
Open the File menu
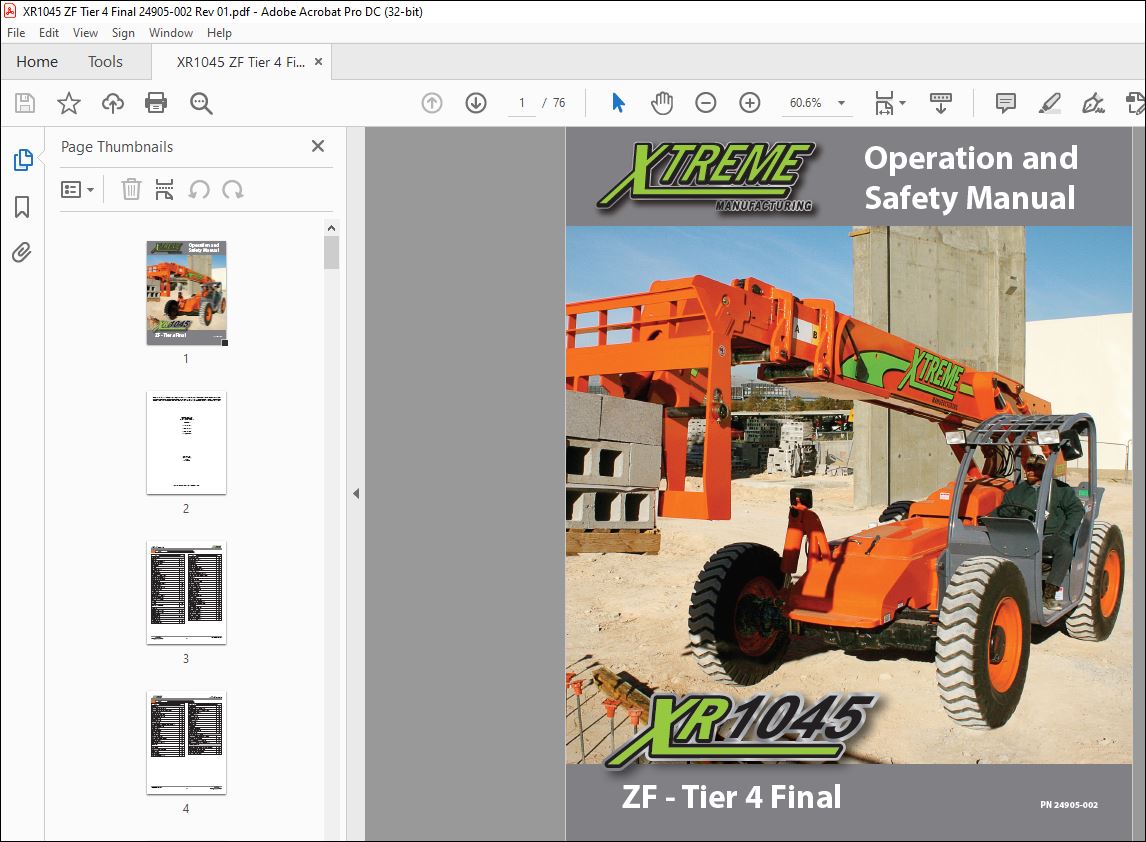click(16, 33)
